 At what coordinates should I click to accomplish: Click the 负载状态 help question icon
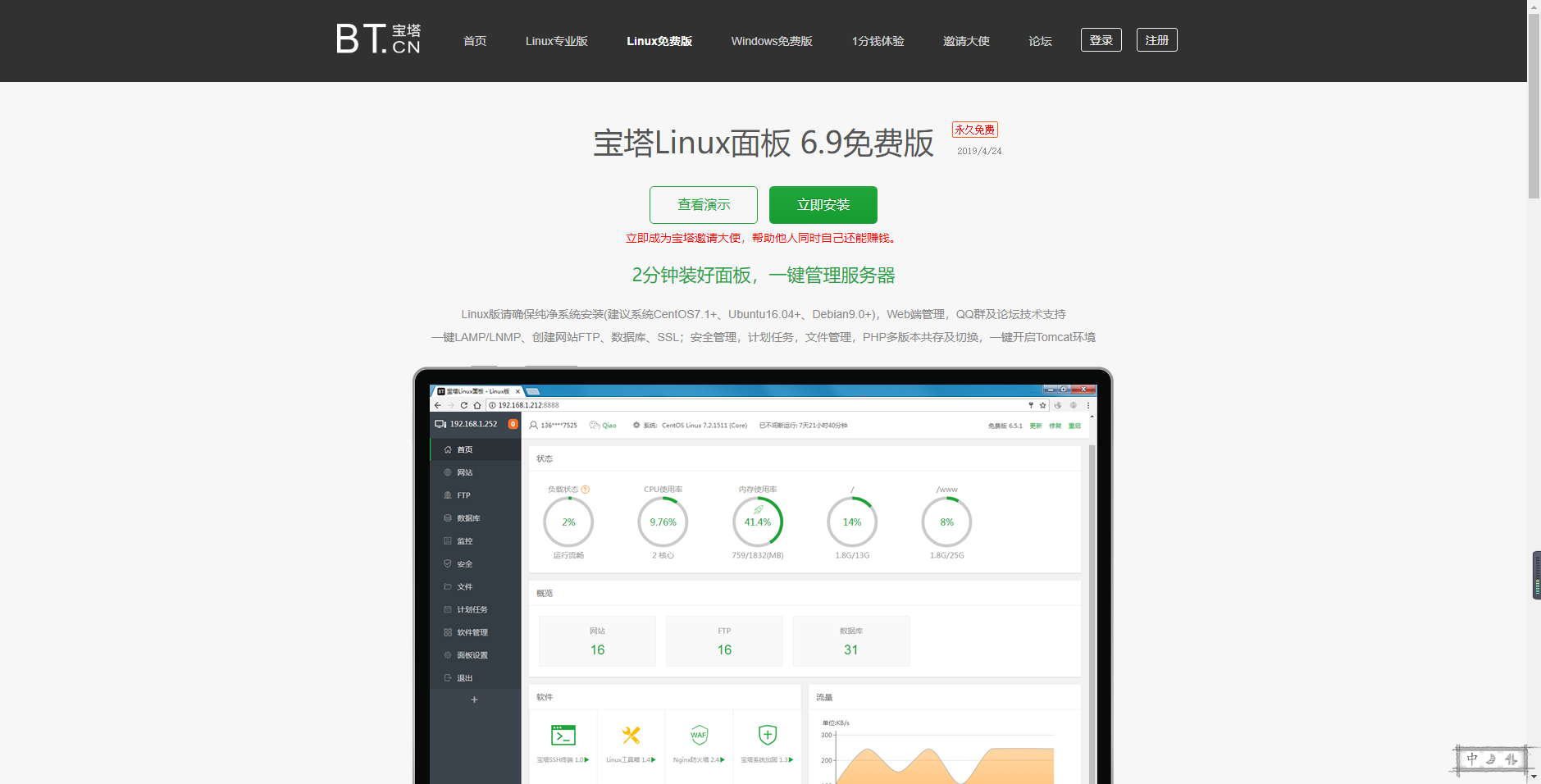(586, 490)
